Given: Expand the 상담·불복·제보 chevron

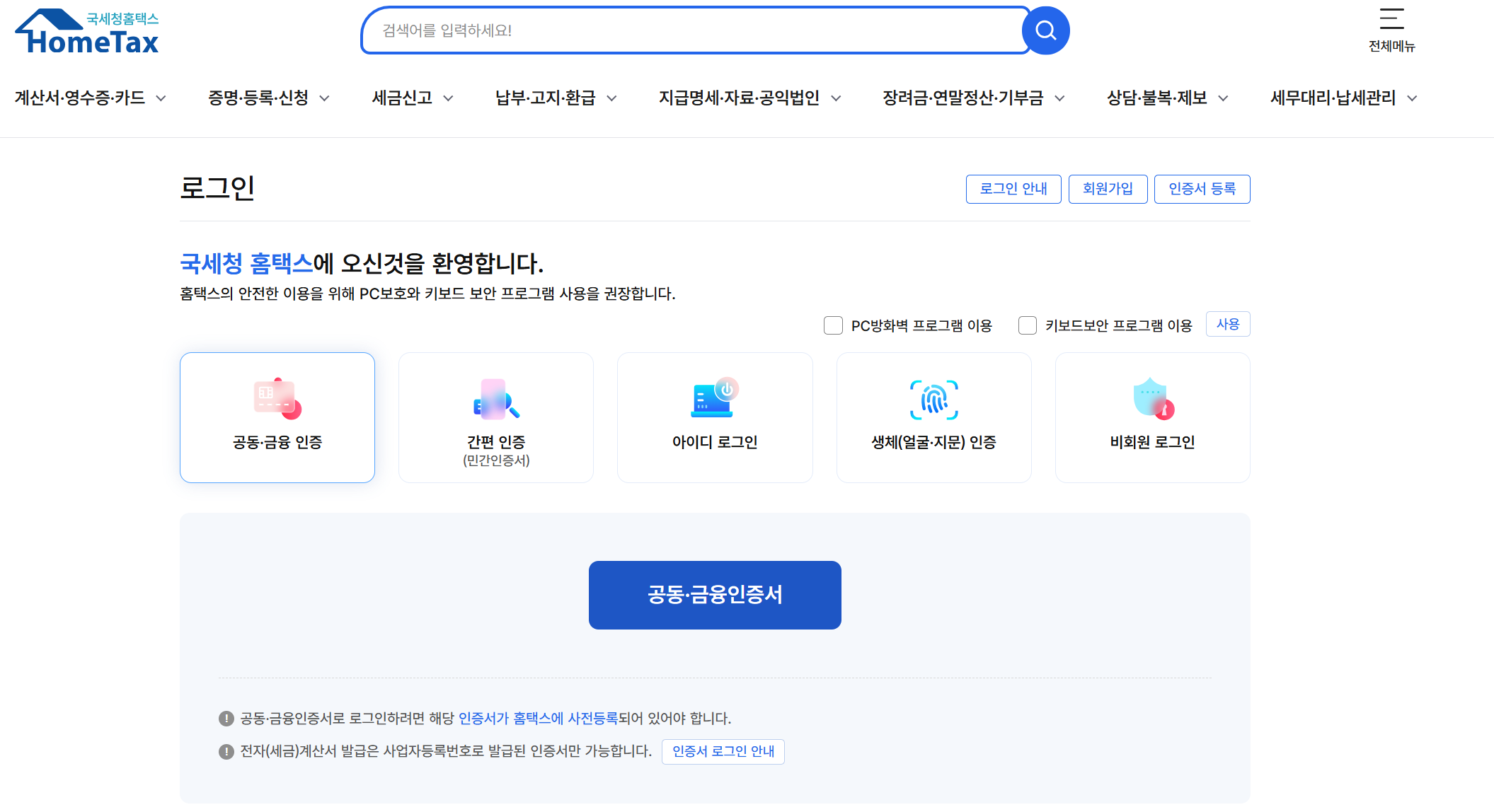Looking at the screenshot, I should click(x=1224, y=98).
